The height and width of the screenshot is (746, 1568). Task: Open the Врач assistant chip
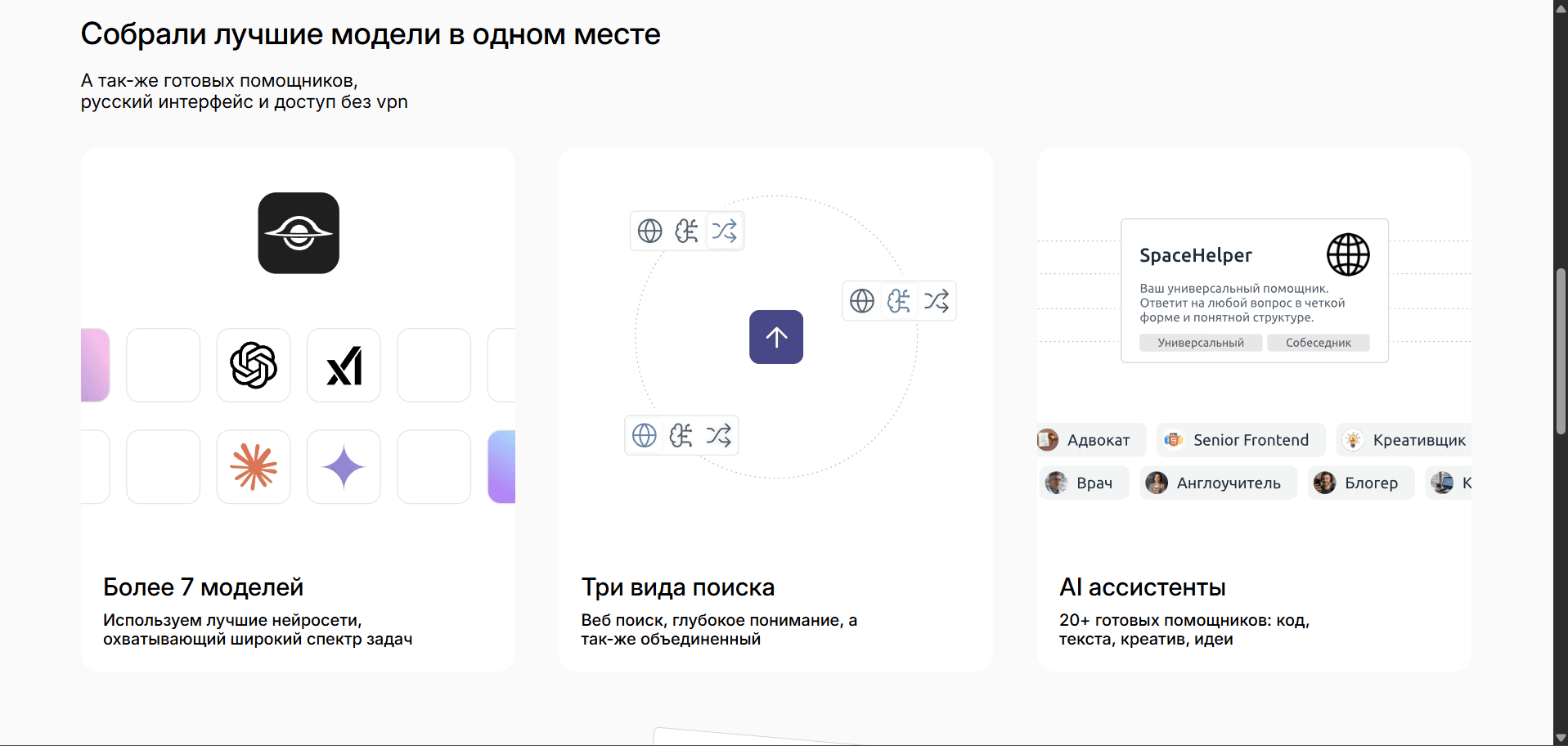(1084, 483)
